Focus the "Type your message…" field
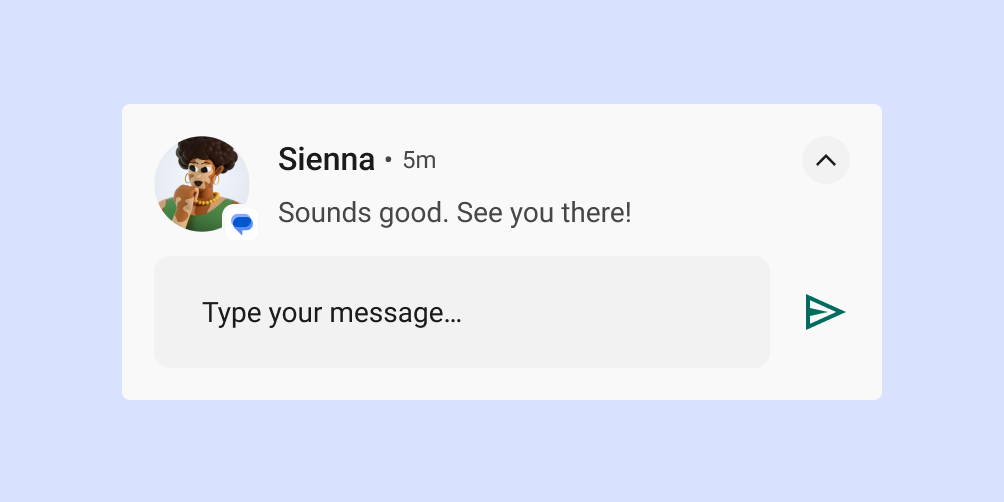This screenshot has height=502, width=1004. tap(461, 312)
